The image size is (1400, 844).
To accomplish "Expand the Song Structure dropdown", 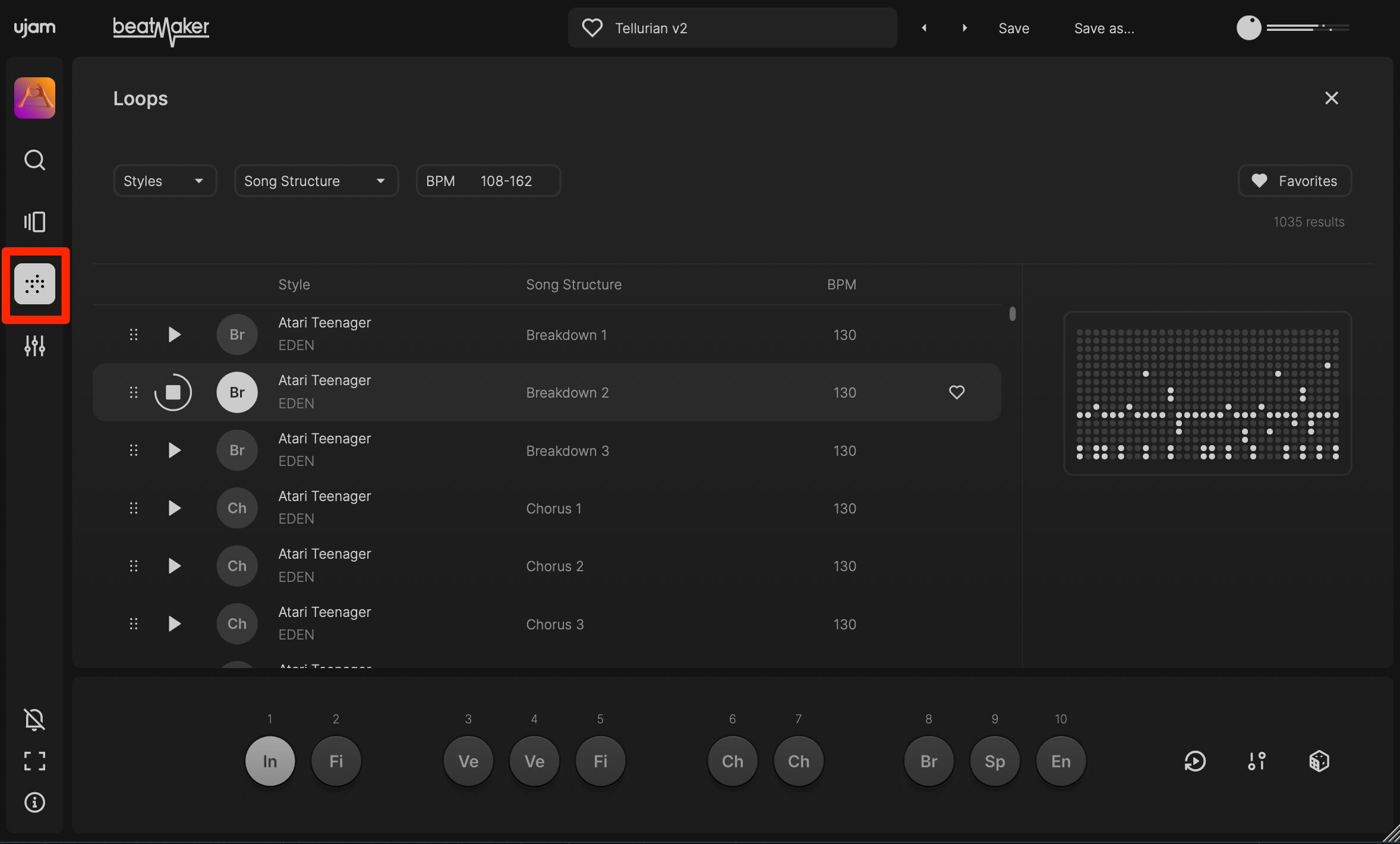I will 316,181.
